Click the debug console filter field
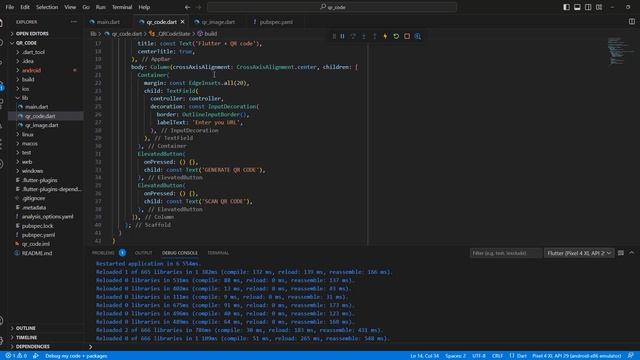This screenshot has height=360, width=640. [506, 253]
